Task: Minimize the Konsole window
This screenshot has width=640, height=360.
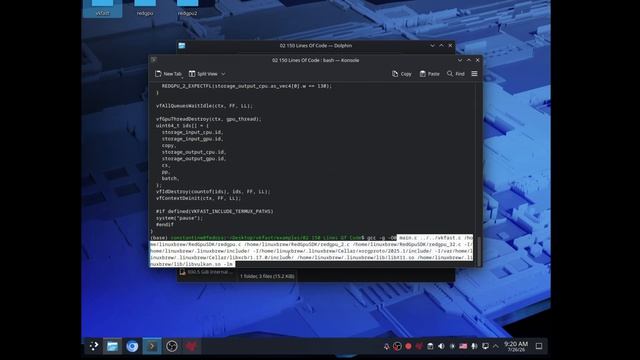Action: coord(460,60)
